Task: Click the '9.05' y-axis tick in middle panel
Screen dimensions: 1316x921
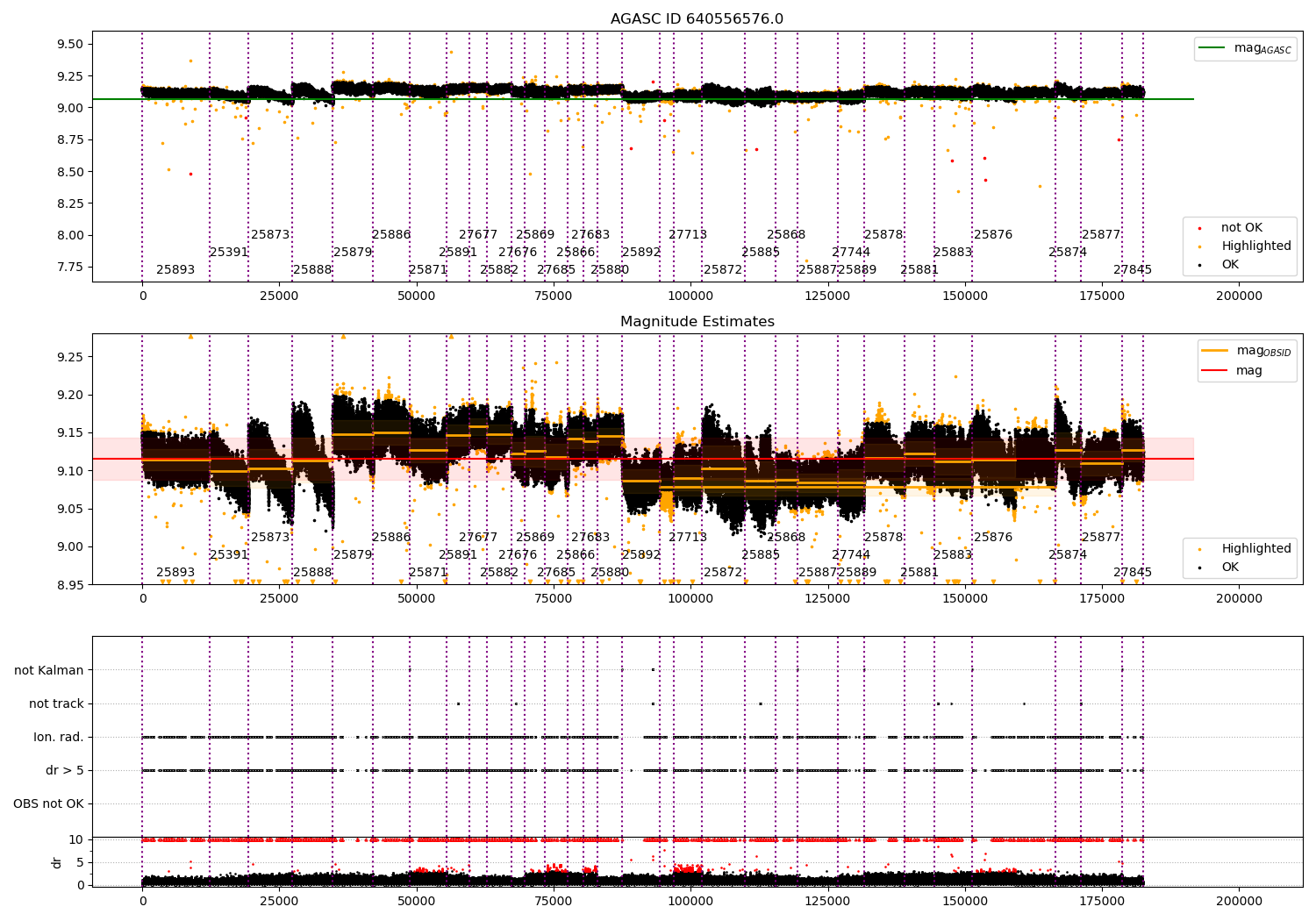Action: [x=70, y=510]
